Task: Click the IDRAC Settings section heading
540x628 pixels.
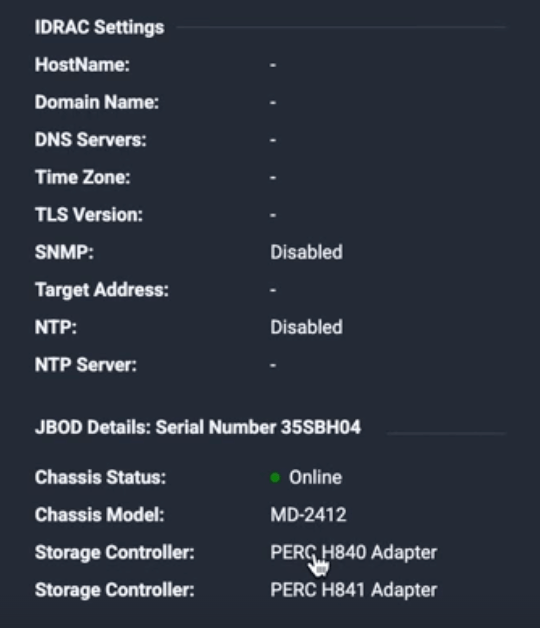Action: [99, 28]
